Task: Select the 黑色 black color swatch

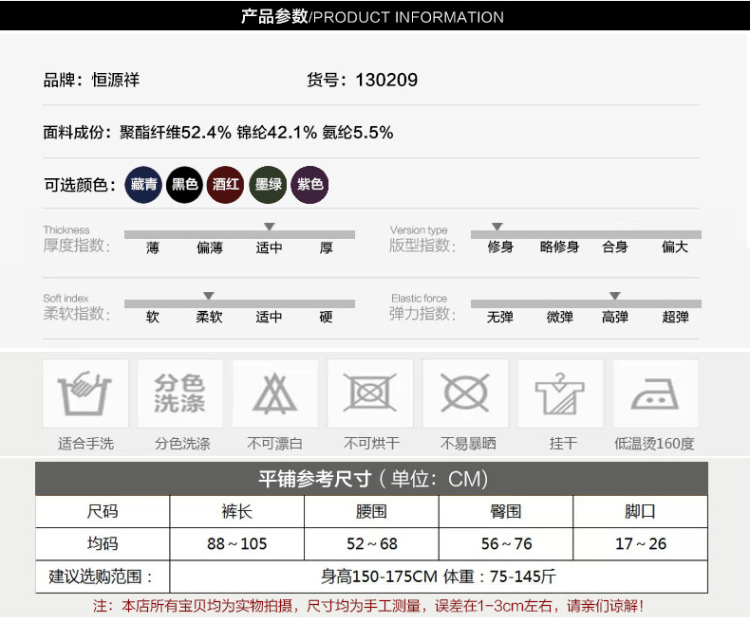Action: [185, 185]
